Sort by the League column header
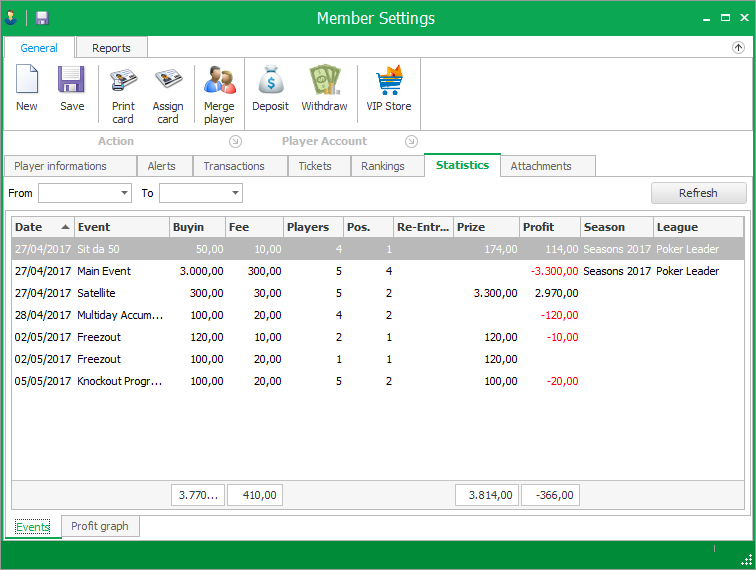 coord(699,227)
